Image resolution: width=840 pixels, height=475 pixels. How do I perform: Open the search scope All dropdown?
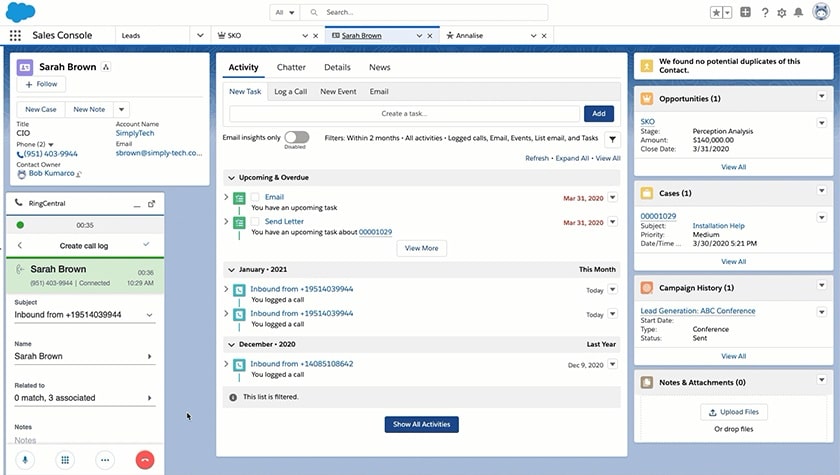[x=285, y=12]
